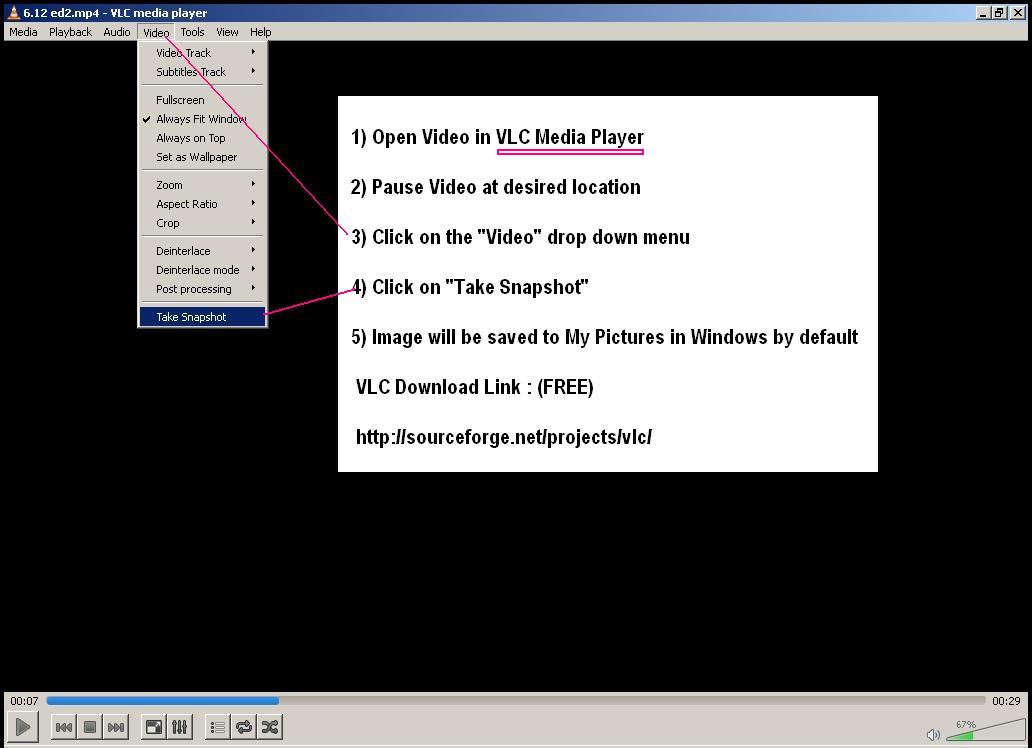Uncheck Always Fit Window option
Image resolution: width=1032 pixels, height=748 pixels.
pos(202,119)
